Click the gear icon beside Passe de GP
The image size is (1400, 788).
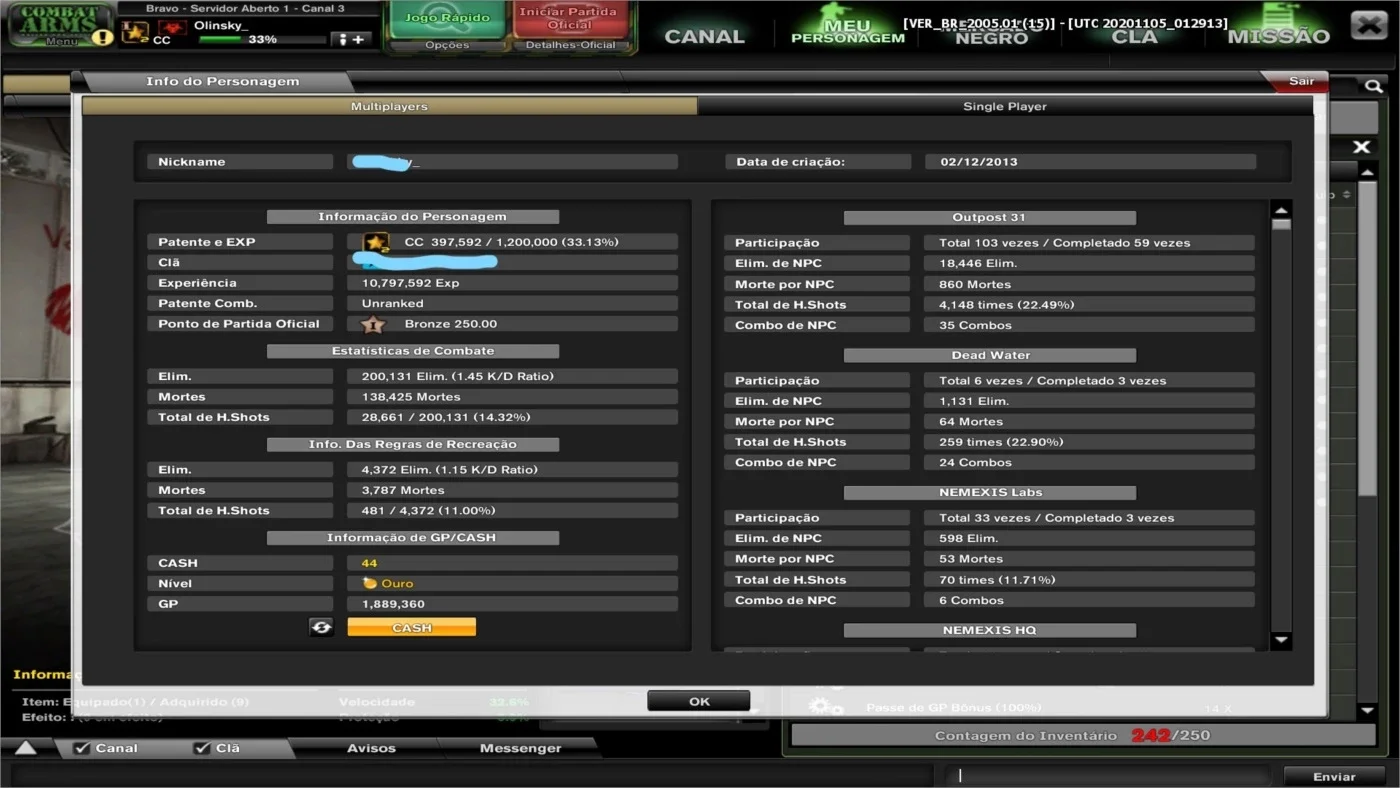(825, 708)
